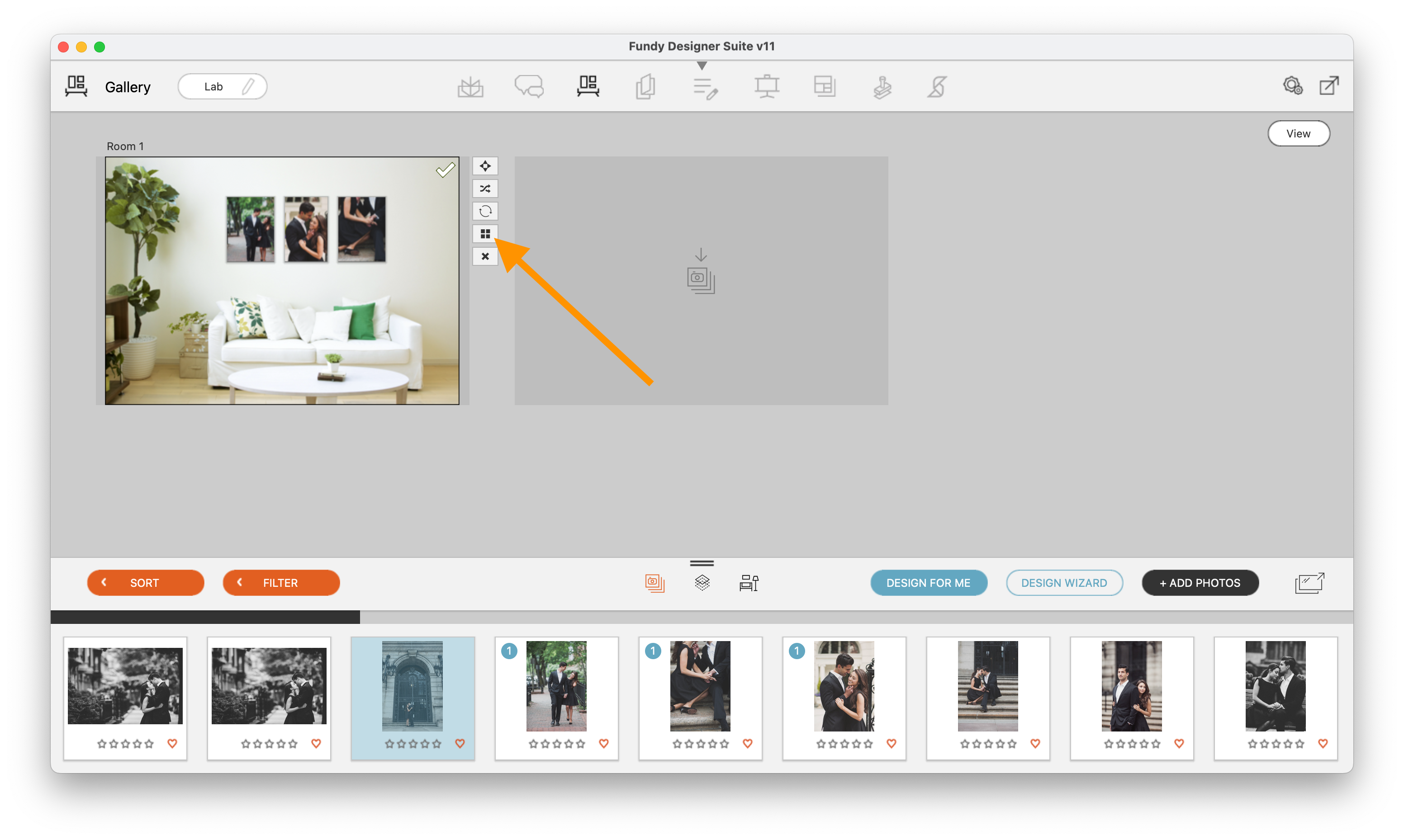Open the text lines with pencil icon

coord(706,88)
